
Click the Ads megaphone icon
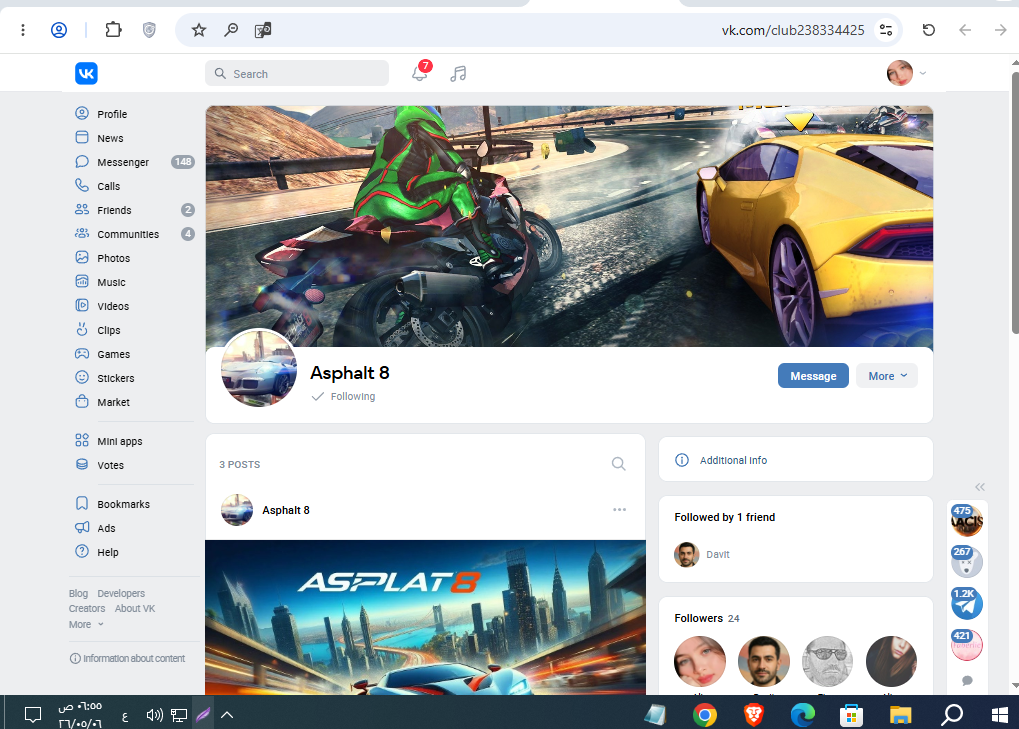pos(82,528)
